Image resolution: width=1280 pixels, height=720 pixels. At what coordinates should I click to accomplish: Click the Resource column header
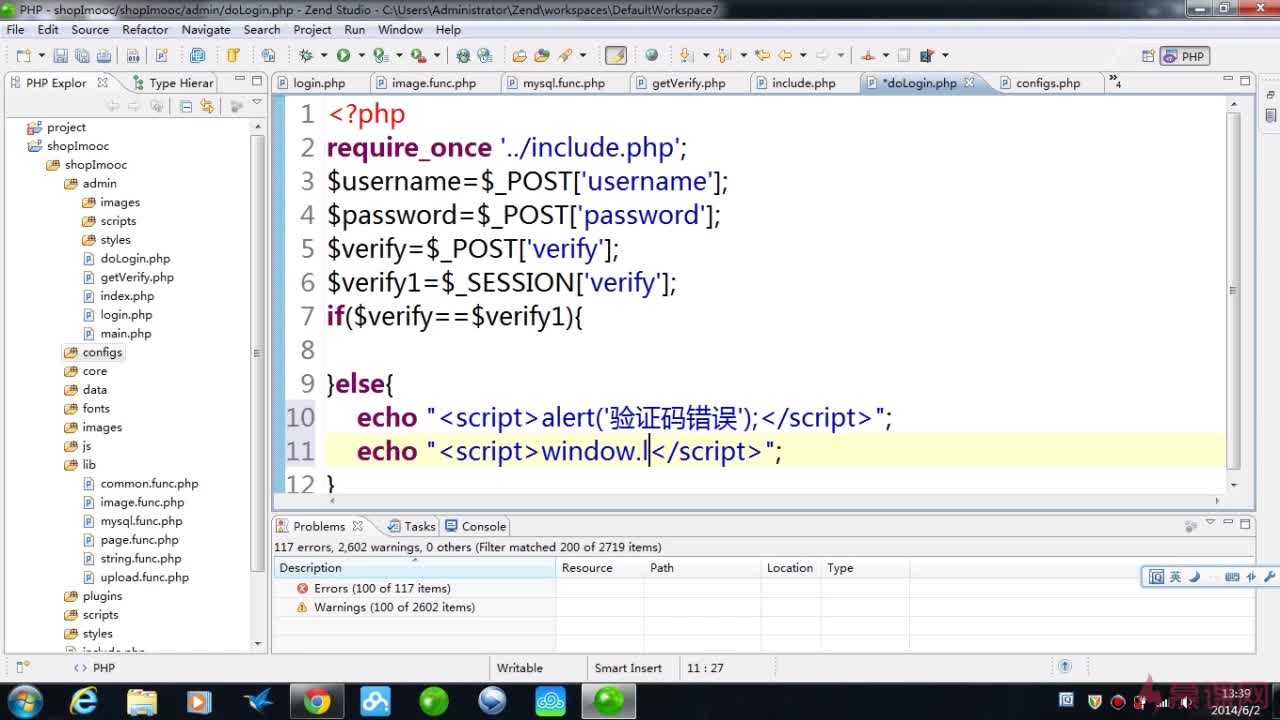(600, 568)
